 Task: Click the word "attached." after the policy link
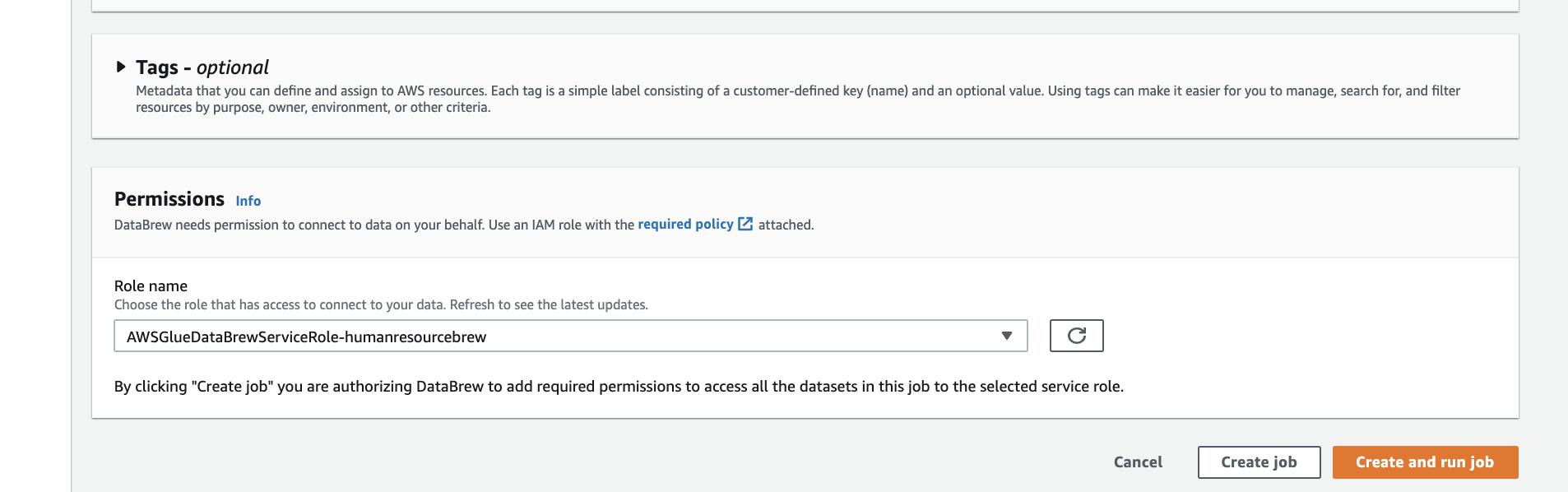point(786,225)
